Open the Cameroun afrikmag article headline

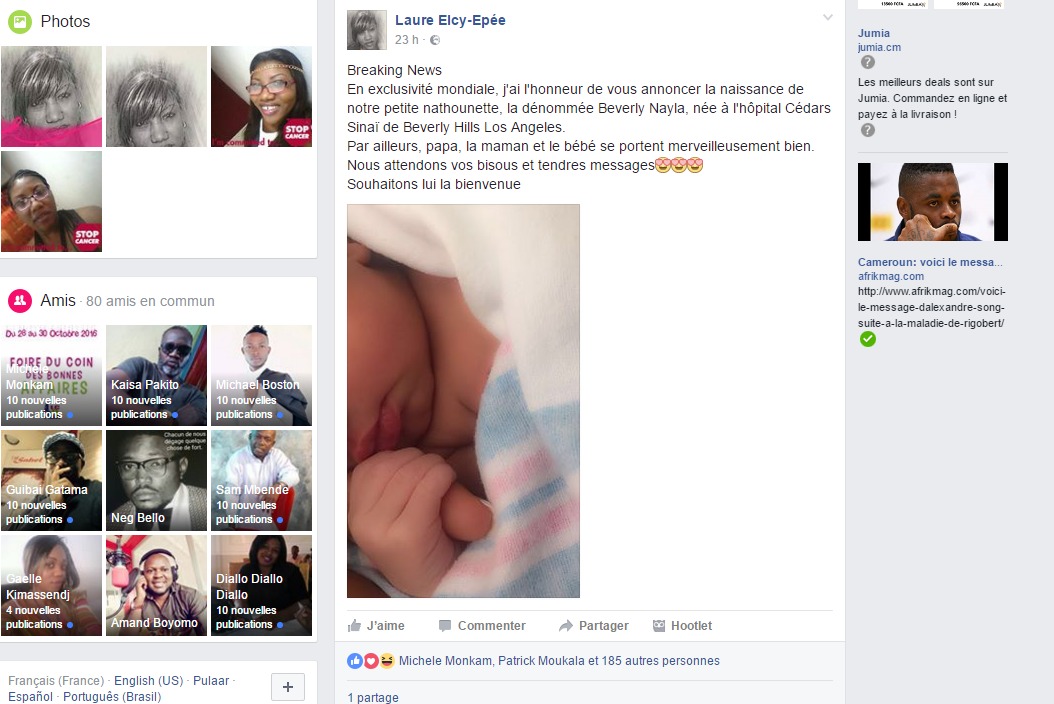(930, 262)
